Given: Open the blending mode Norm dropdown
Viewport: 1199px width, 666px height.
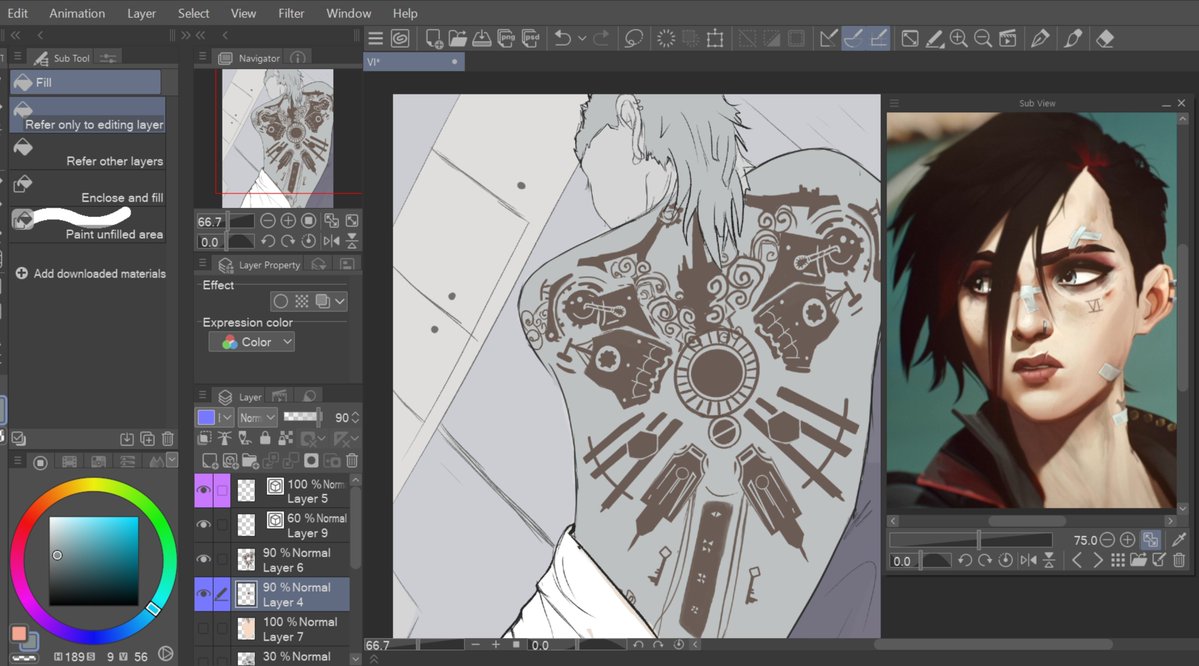Looking at the screenshot, I should 257,417.
